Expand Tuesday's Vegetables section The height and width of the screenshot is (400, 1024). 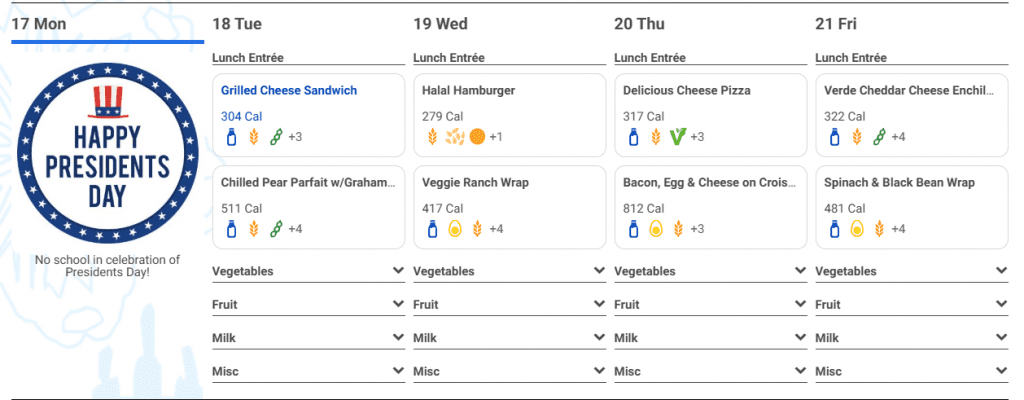(308, 271)
